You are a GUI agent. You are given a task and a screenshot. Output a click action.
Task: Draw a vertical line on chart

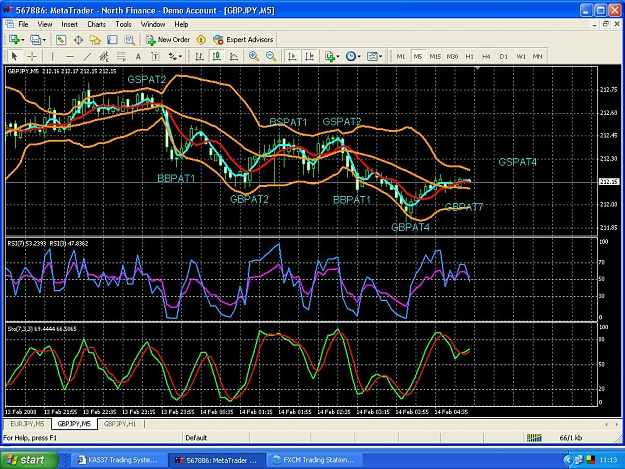[52, 57]
